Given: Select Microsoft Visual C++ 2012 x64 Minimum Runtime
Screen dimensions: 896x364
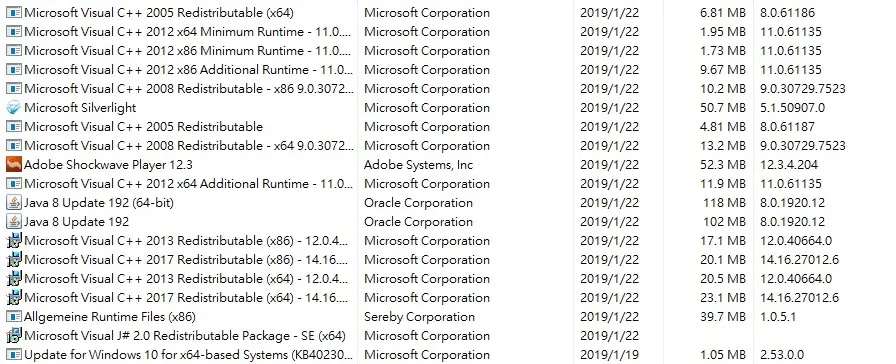Looking at the screenshot, I should click(448, 31).
